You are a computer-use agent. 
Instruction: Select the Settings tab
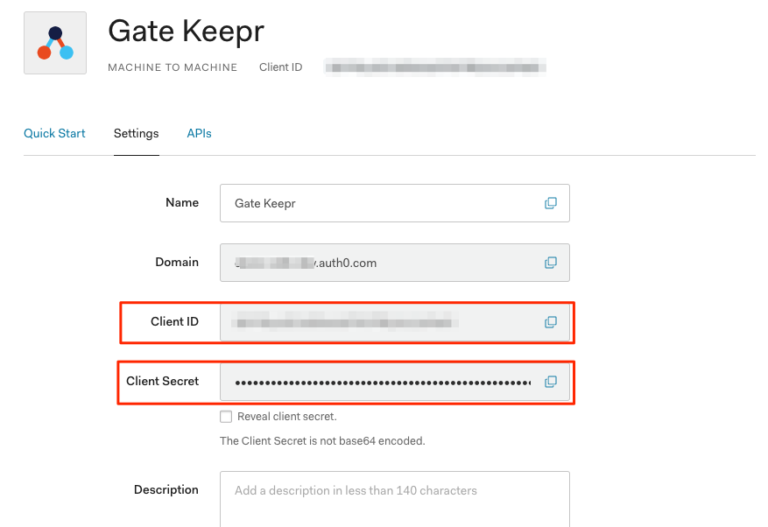(x=136, y=133)
